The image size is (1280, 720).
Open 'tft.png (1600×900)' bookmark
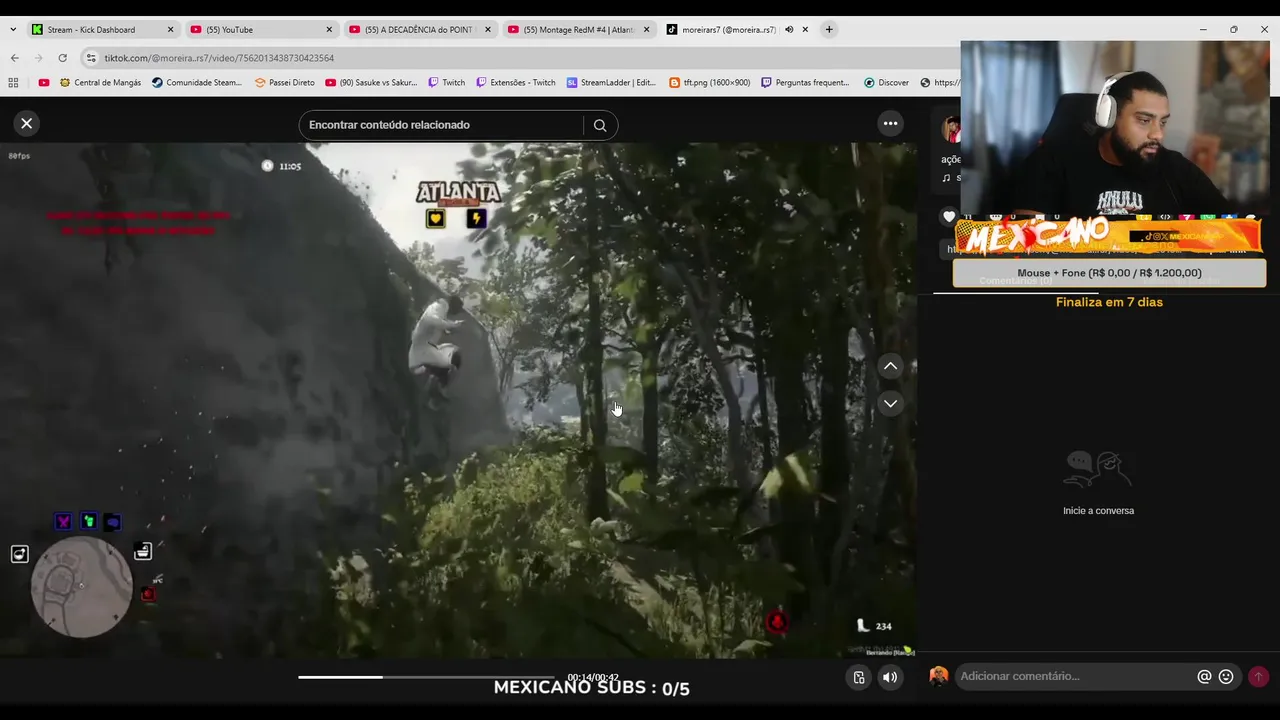click(709, 83)
